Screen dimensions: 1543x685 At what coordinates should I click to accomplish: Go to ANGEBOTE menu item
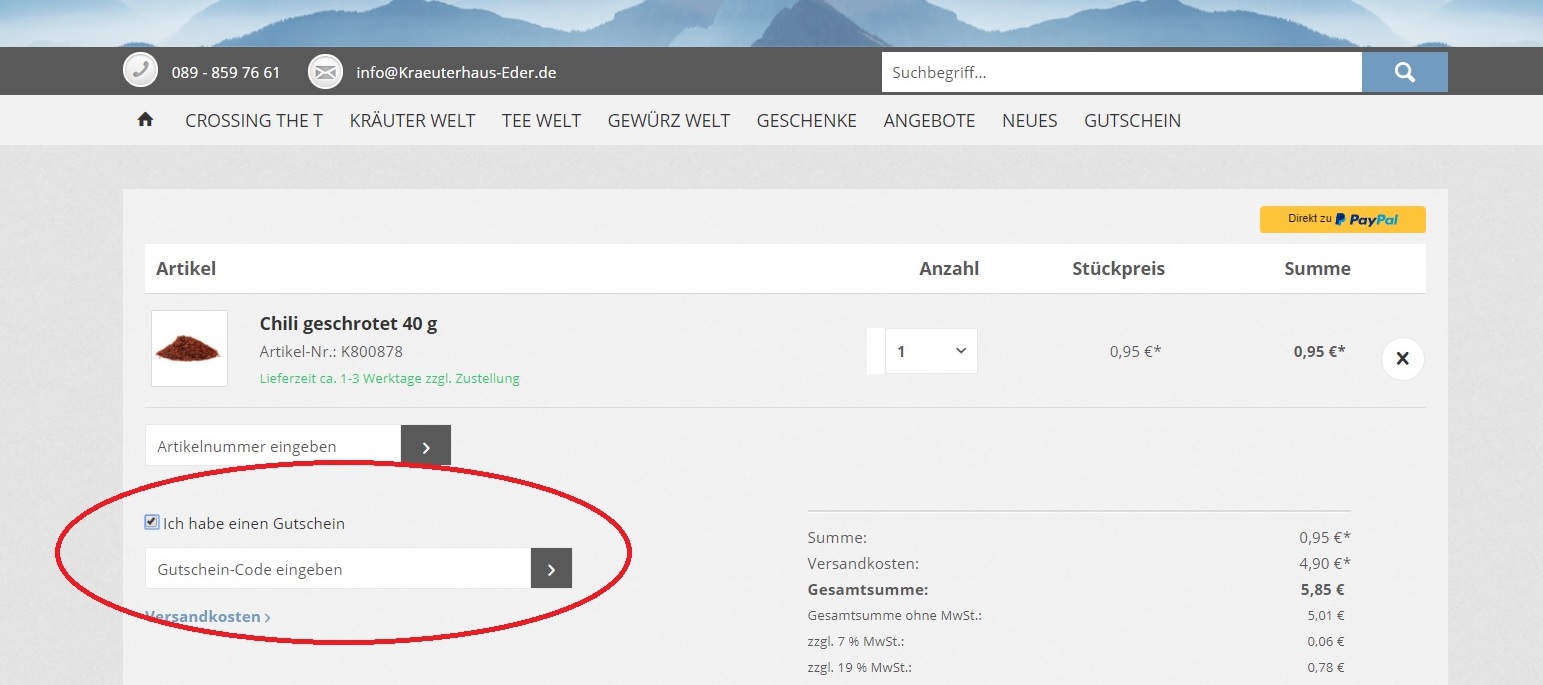pyautogui.click(x=929, y=120)
